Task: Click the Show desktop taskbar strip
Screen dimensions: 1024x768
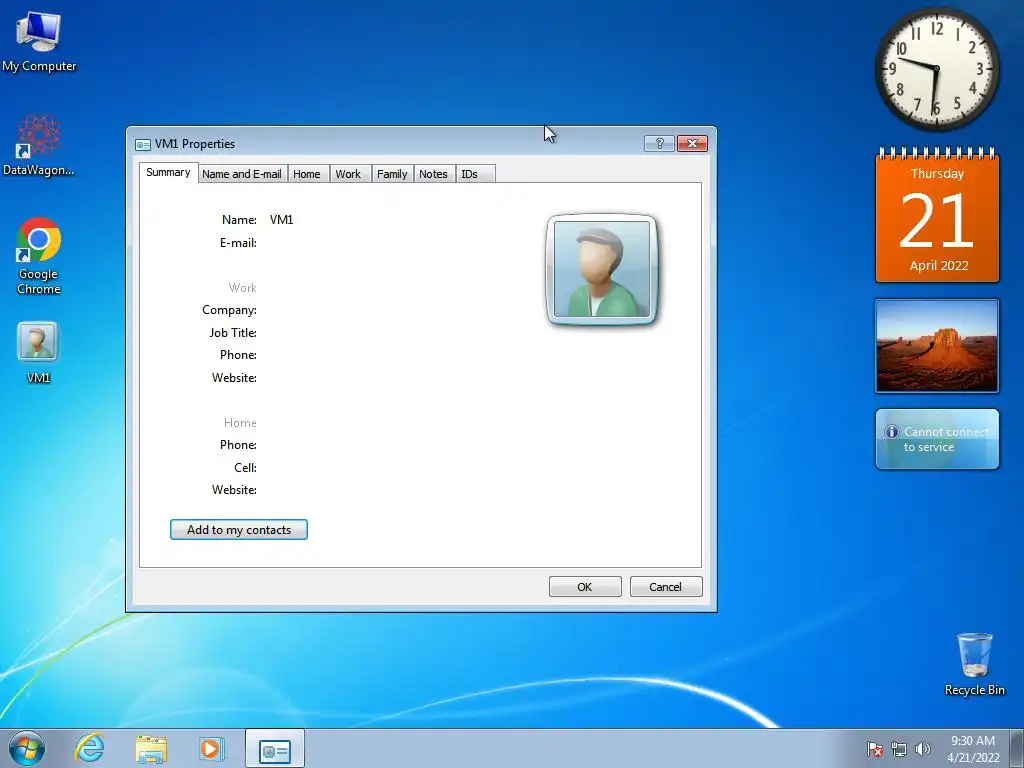Action: click(1019, 748)
